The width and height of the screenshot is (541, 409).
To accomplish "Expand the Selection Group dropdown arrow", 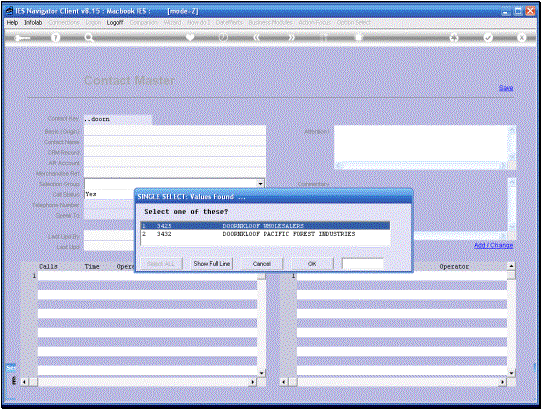I will pyautogui.click(x=261, y=184).
